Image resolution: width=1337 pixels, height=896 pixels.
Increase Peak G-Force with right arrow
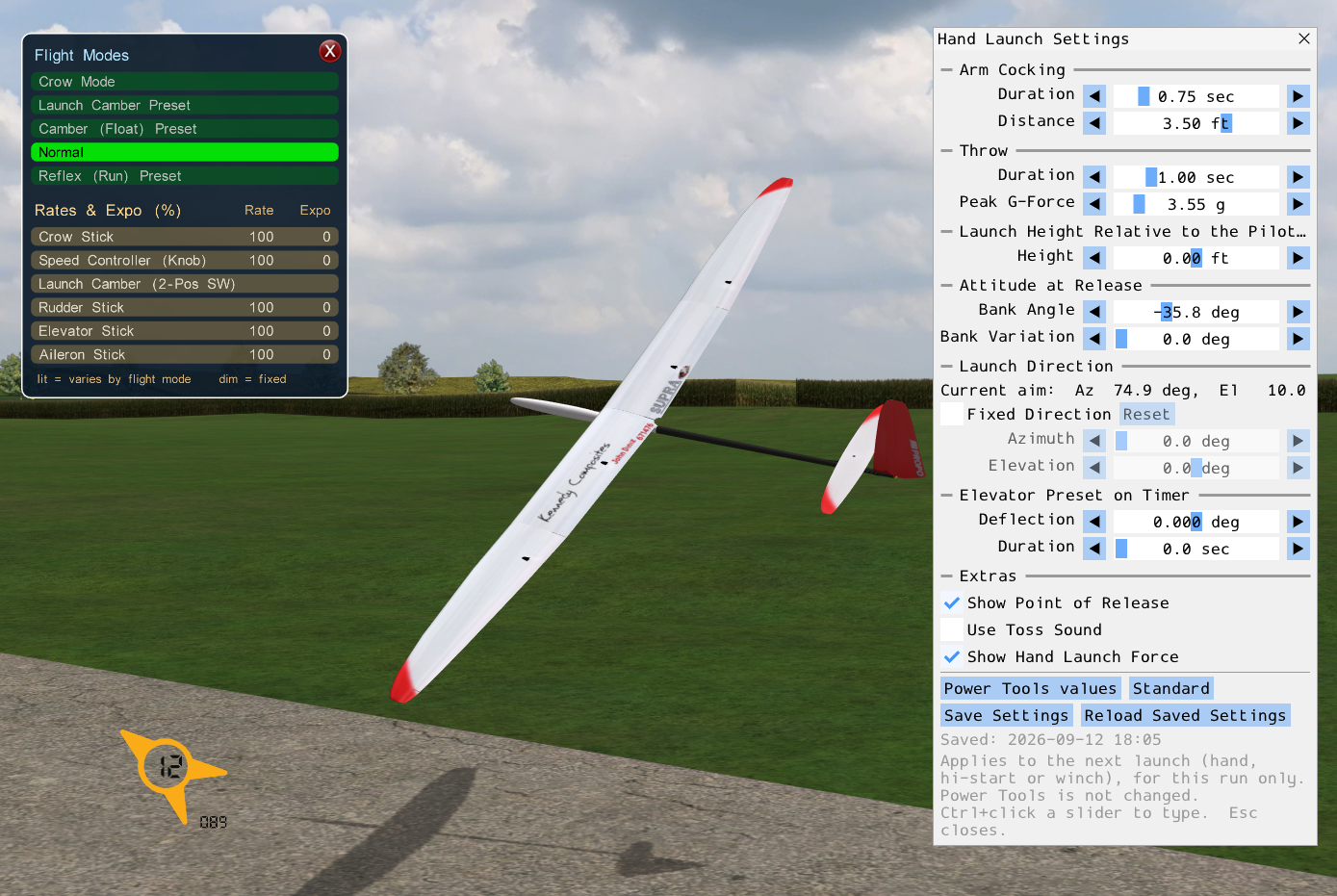pyautogui.click(x=1298, y=204)
